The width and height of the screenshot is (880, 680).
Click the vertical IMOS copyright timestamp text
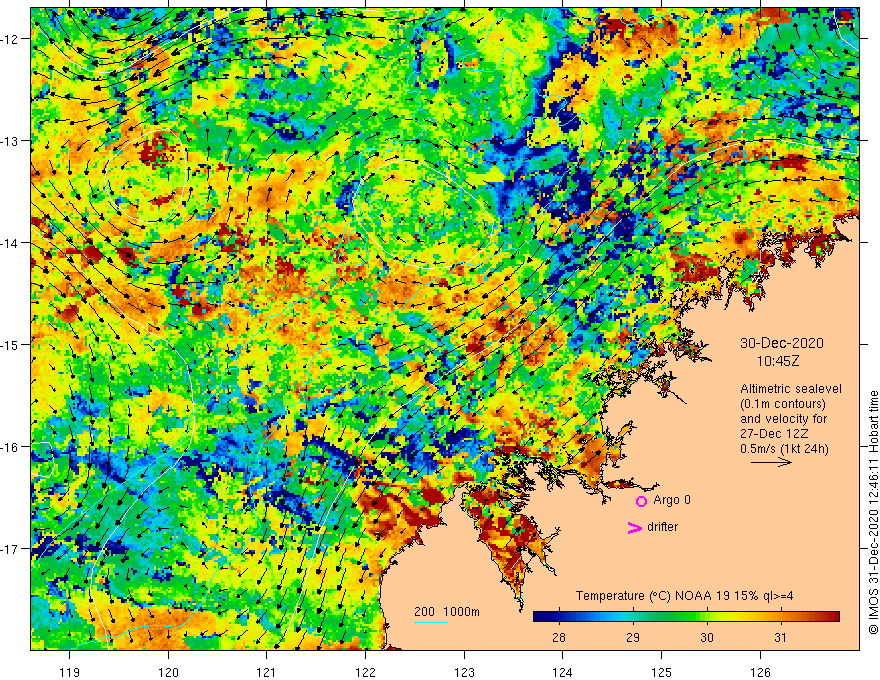tap(873, 514)
